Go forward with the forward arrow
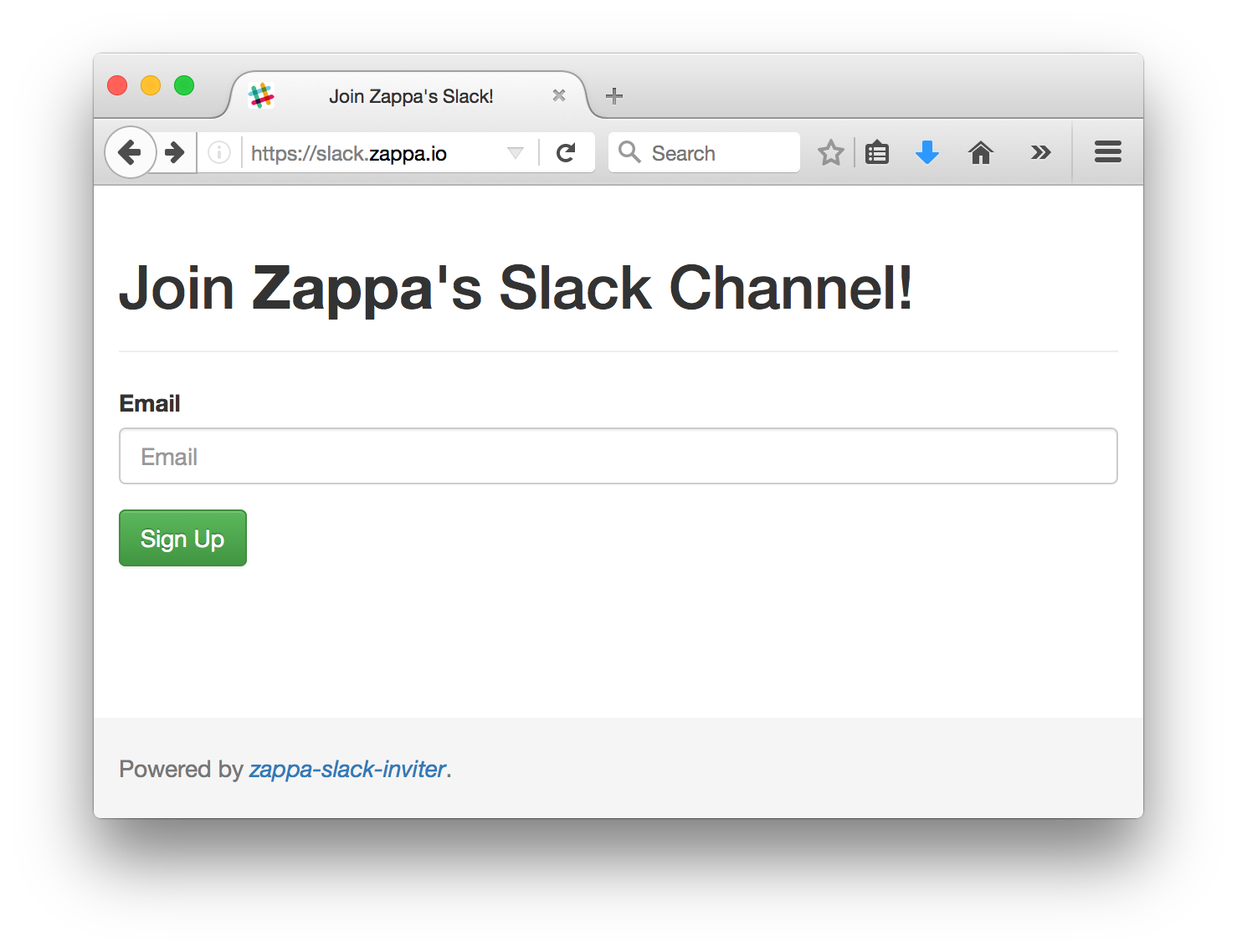This screenshot has height=952, width=1237. (x=174, y=152)
